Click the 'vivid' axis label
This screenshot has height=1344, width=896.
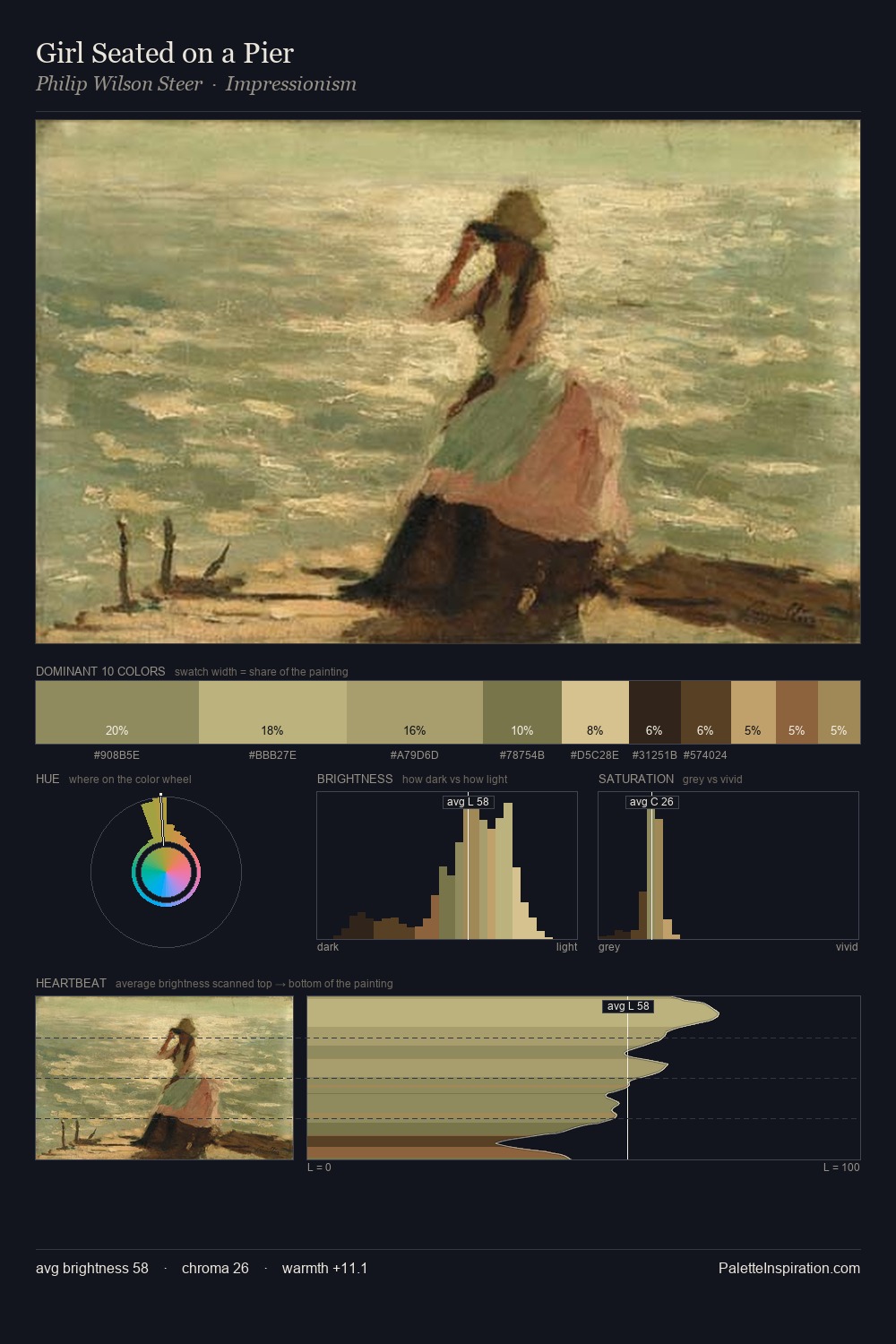[847, 947]
